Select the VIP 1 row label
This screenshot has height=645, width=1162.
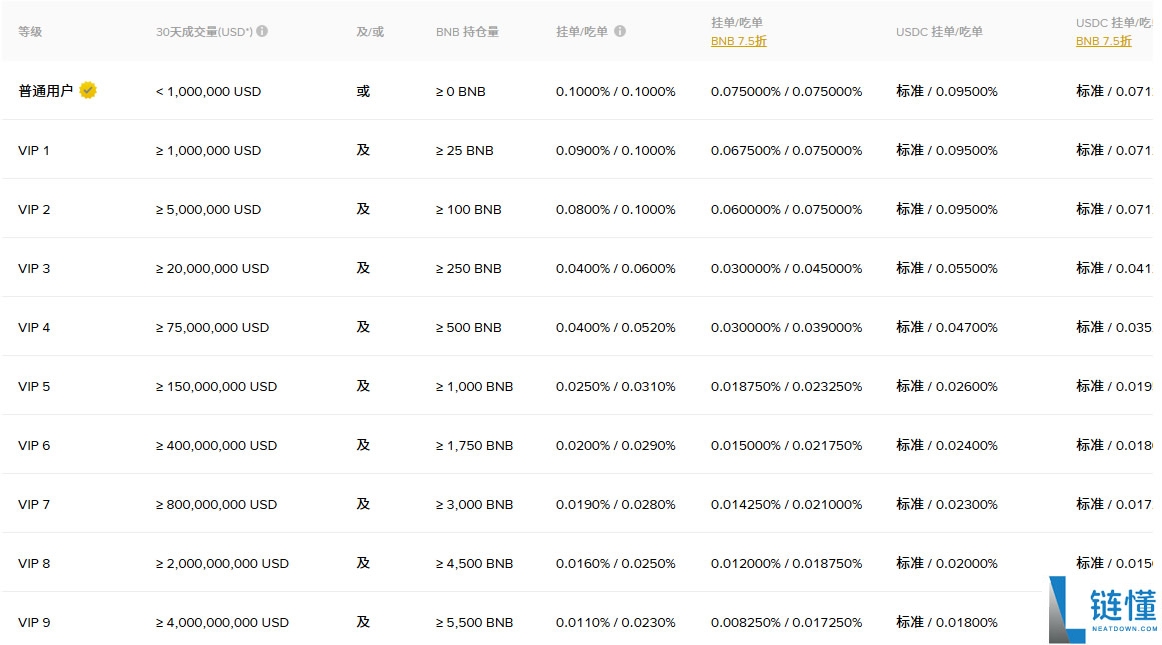point(33,150)
